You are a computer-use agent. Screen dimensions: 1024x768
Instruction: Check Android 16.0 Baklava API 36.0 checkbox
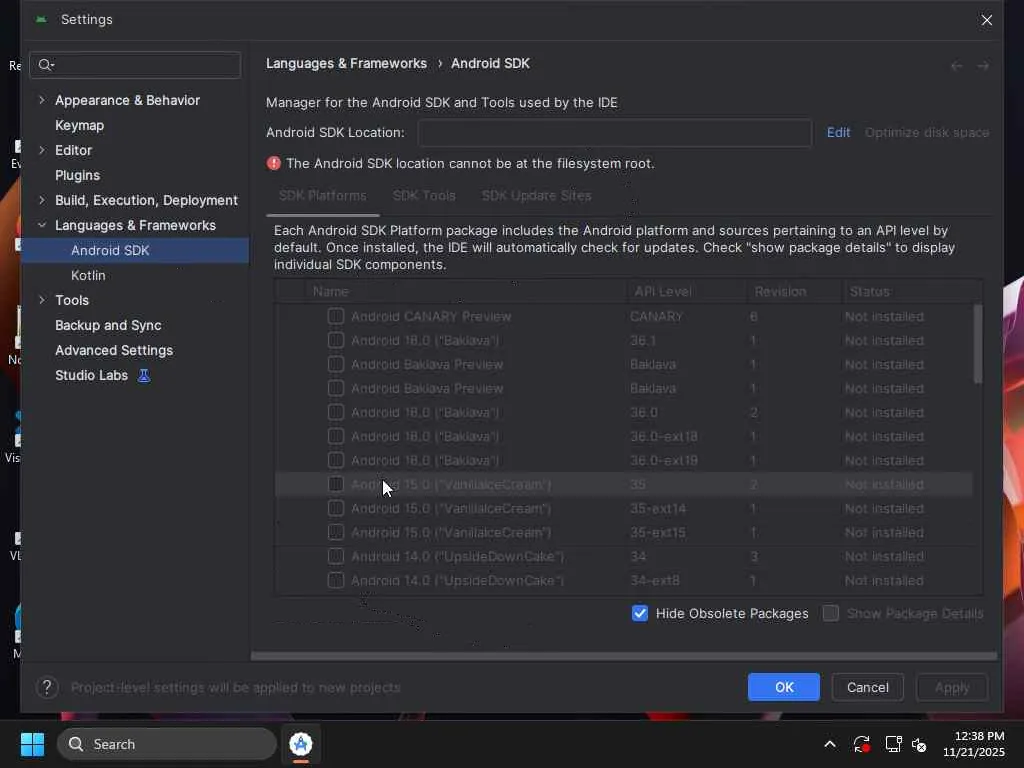click(x=336, y=412)
